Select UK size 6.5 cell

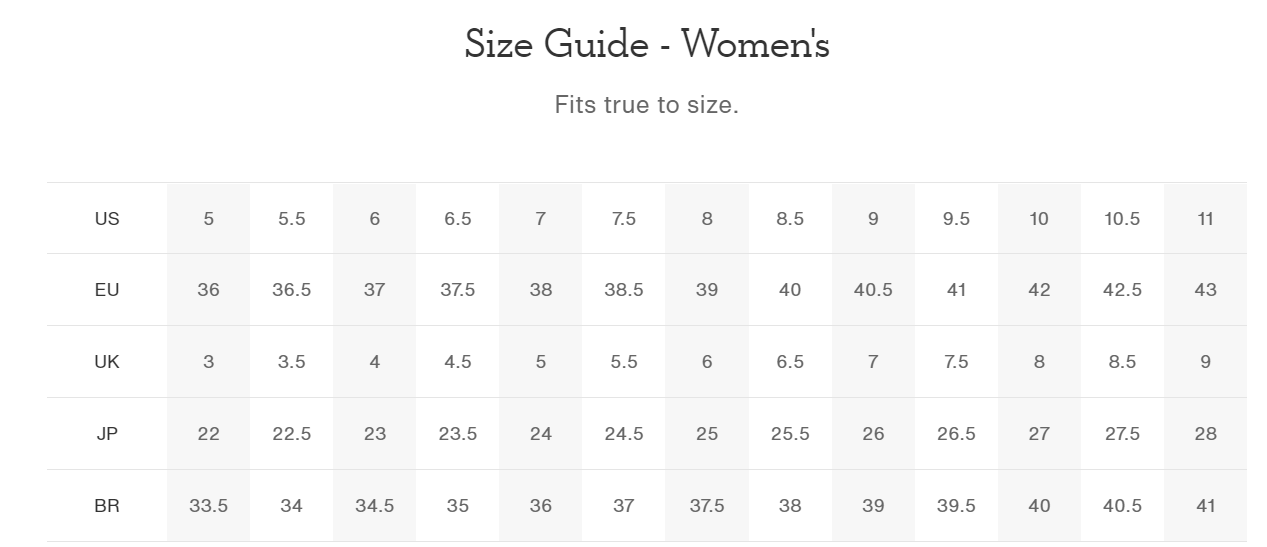point(790,362)
